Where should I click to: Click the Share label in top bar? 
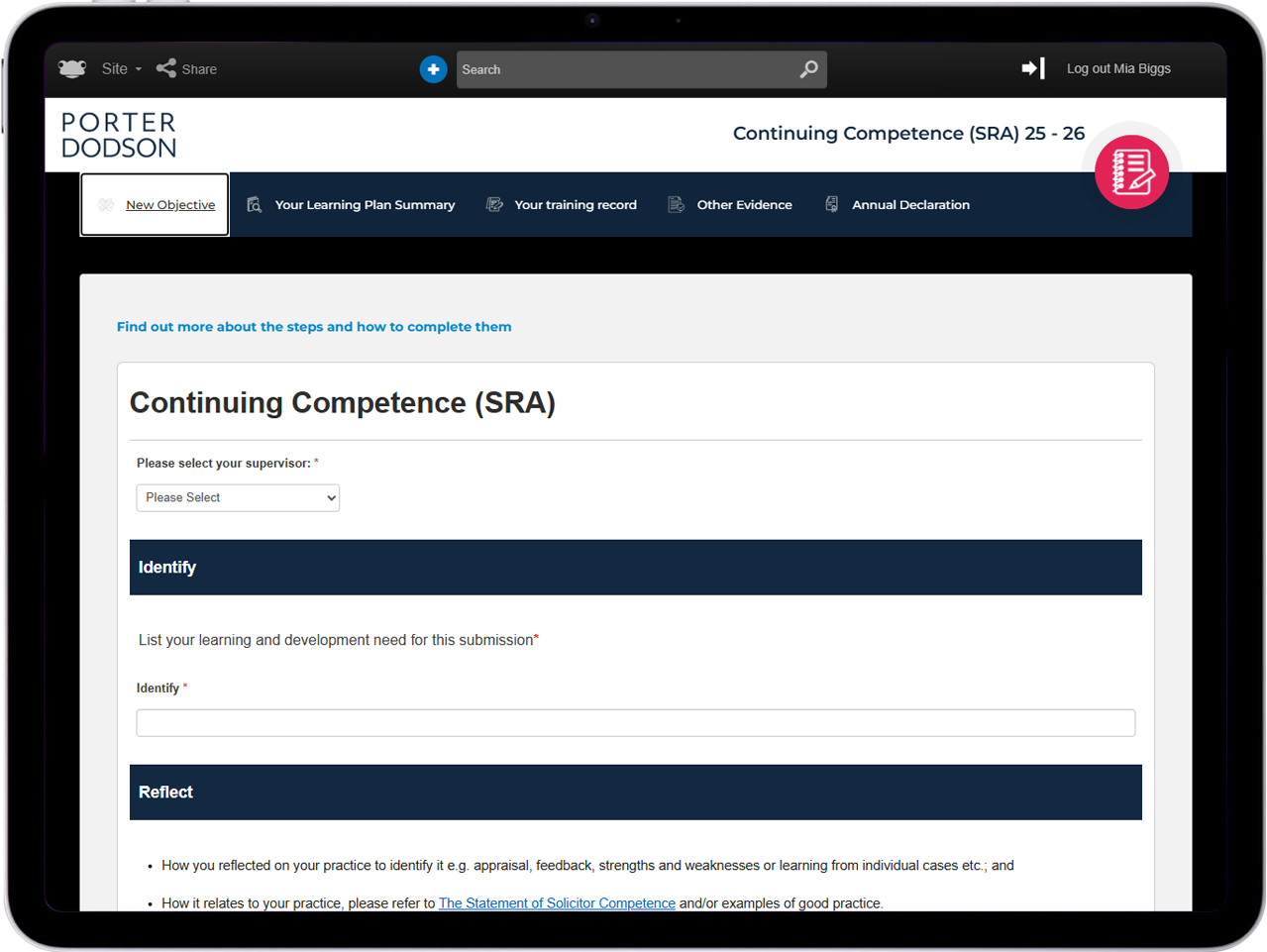(199, 69)
